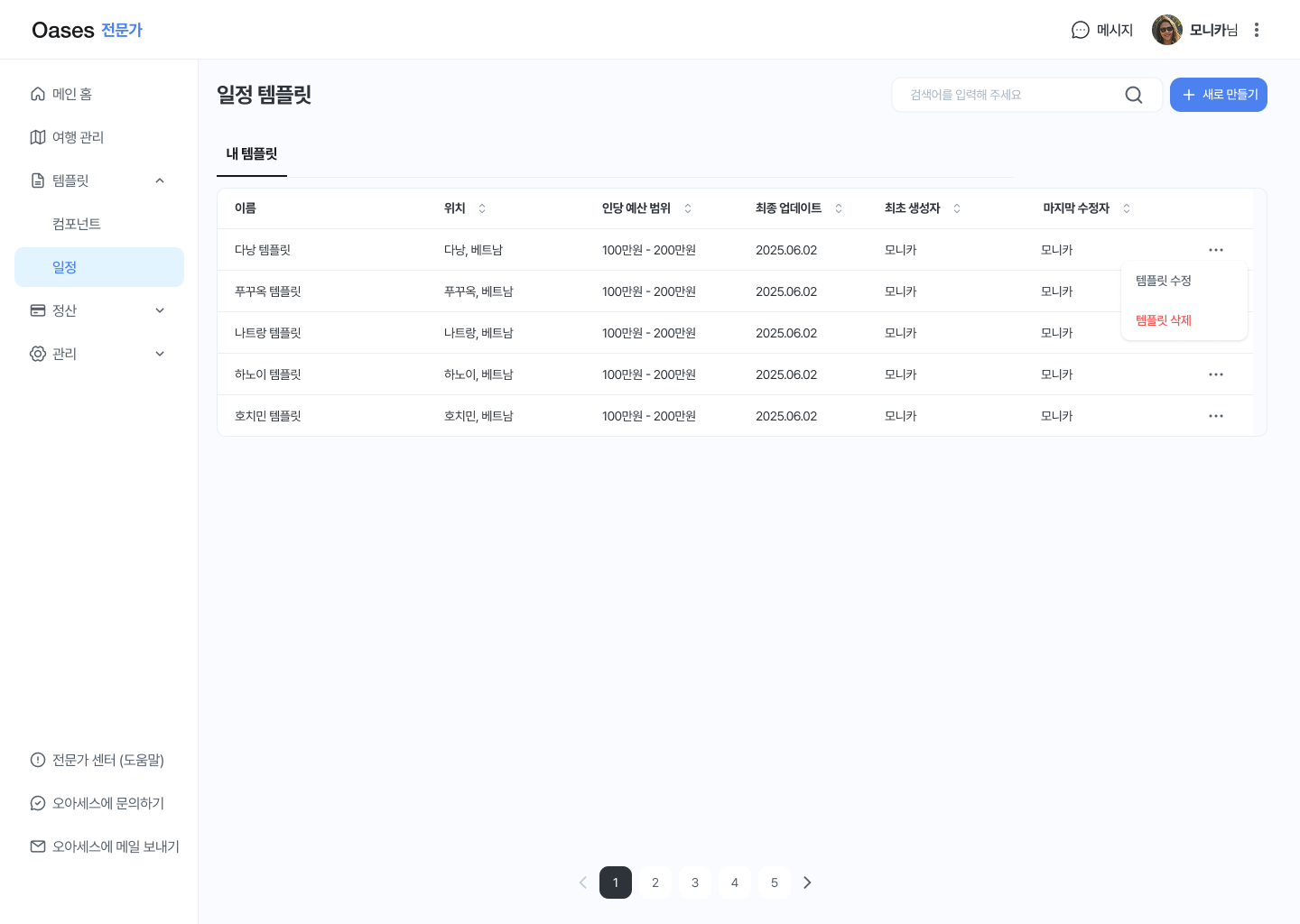Viewport: 1300px width, 924px height.
Task: Open the vertical dots menu beside 모니카님
Action: pyautogui.click(x=1256, y=30)
